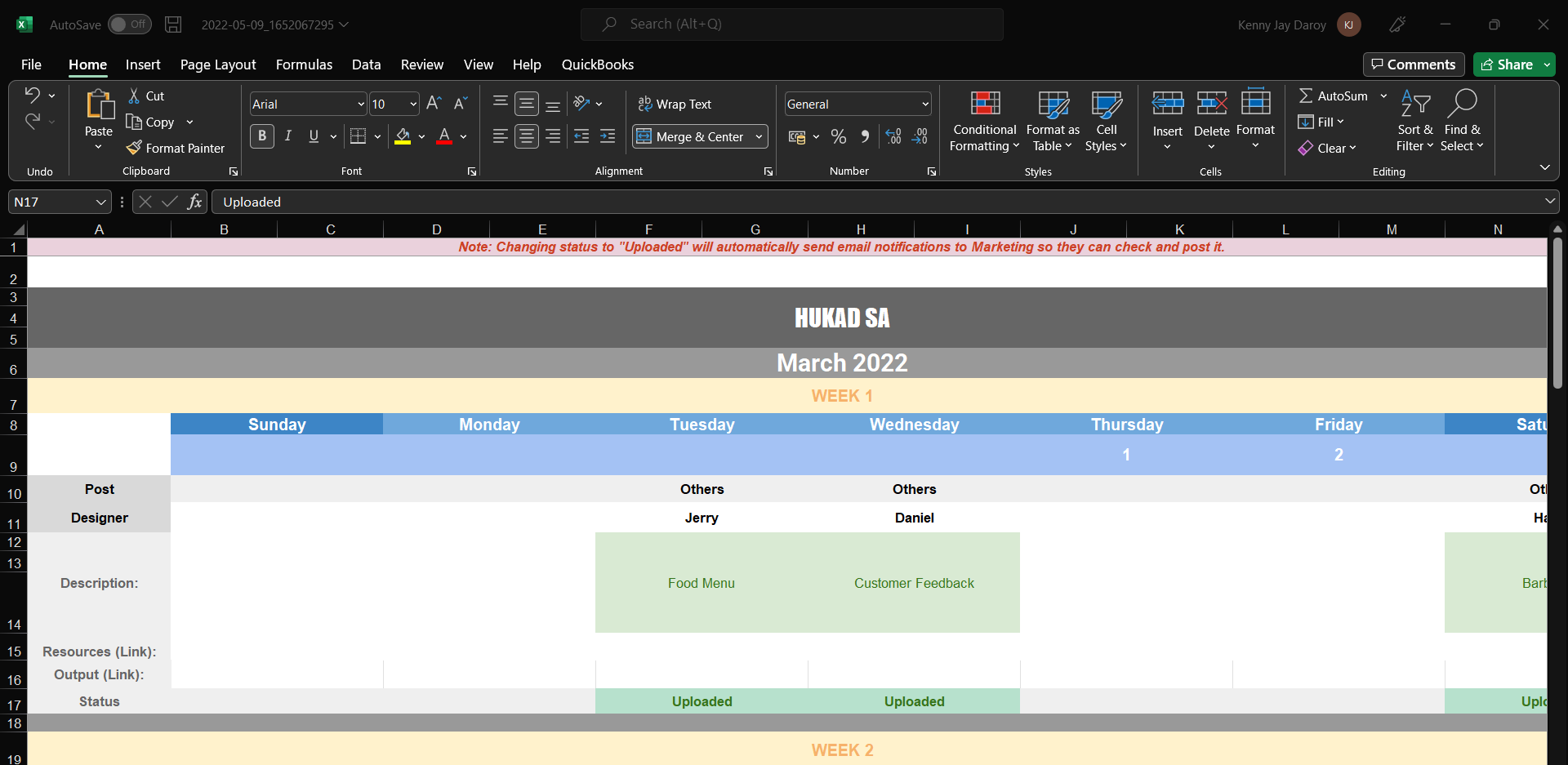Increase the cell indent
1568x765 pixels.
pyautogui.click(x=608, y=136)
